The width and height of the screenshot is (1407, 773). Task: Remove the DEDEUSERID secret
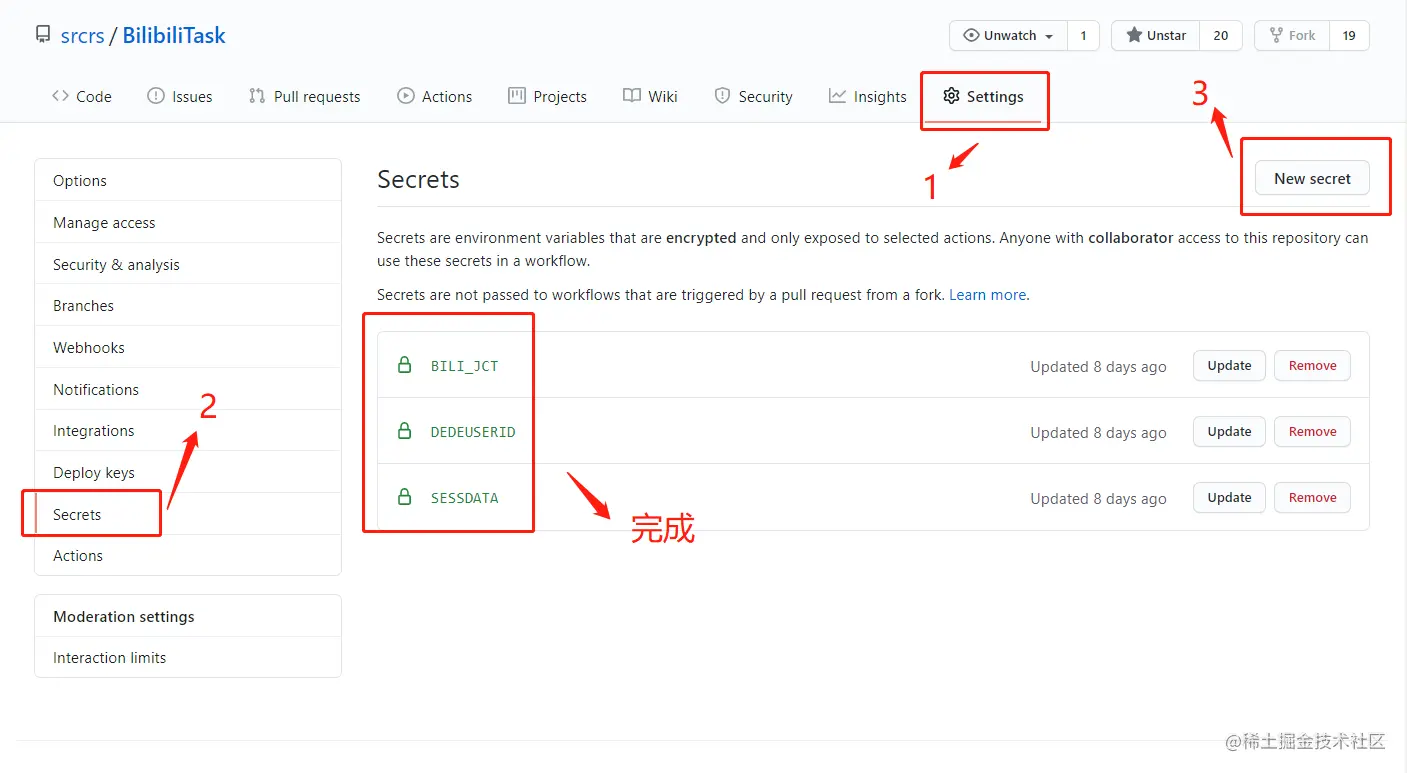pos(1312,431)
